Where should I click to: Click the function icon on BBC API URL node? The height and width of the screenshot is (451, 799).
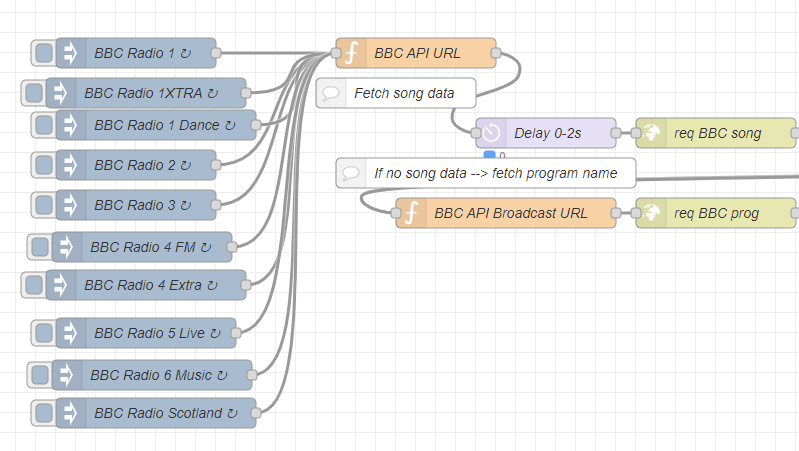tap(351, 53)
